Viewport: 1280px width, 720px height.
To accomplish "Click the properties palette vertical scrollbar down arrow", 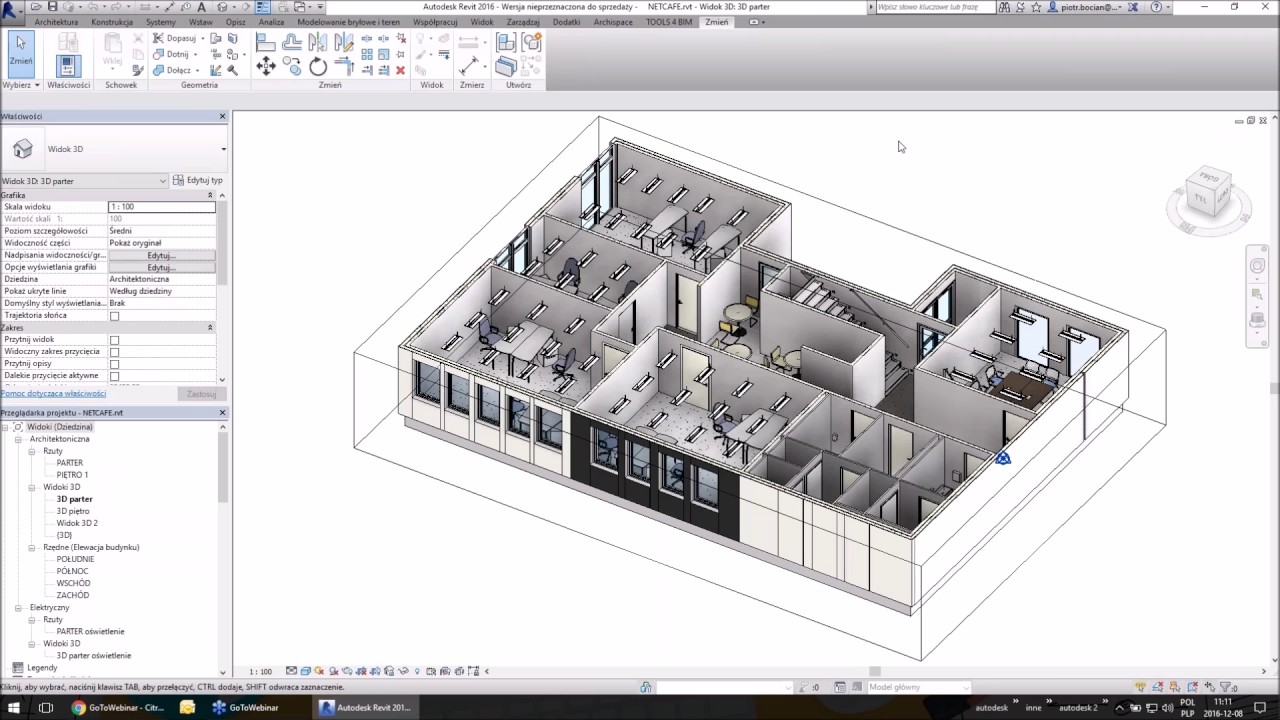I will pyautogui.click(x=222, y=380).
